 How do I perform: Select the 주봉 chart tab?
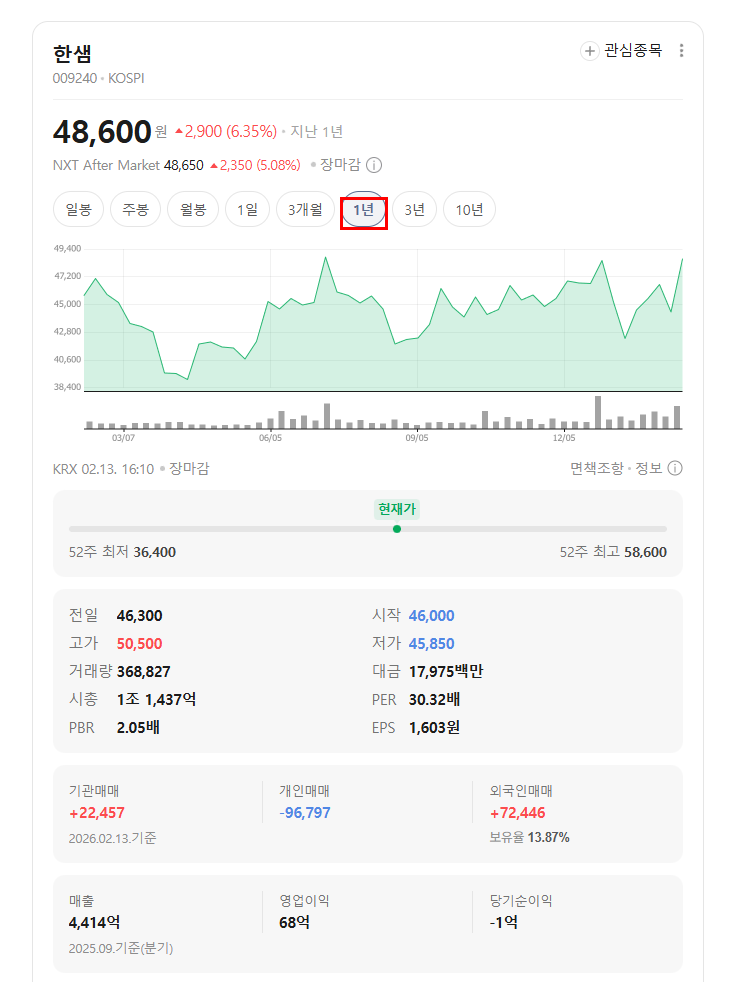point(135,210)
